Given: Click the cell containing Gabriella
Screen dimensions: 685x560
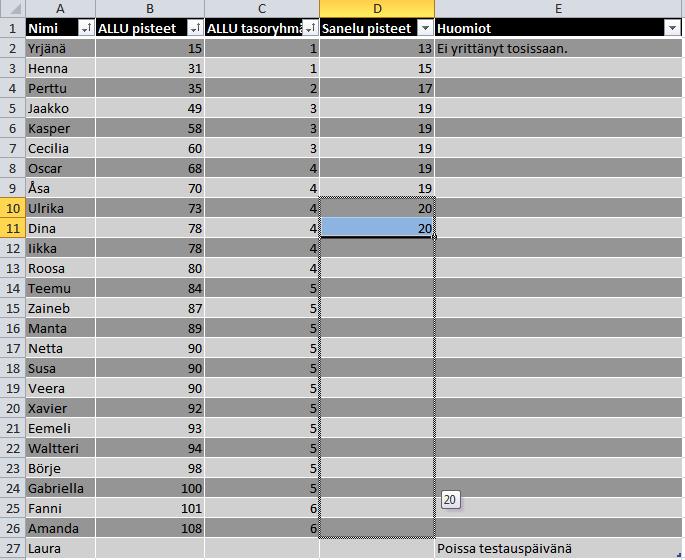Looking at the screenshot, I should 60,488.
